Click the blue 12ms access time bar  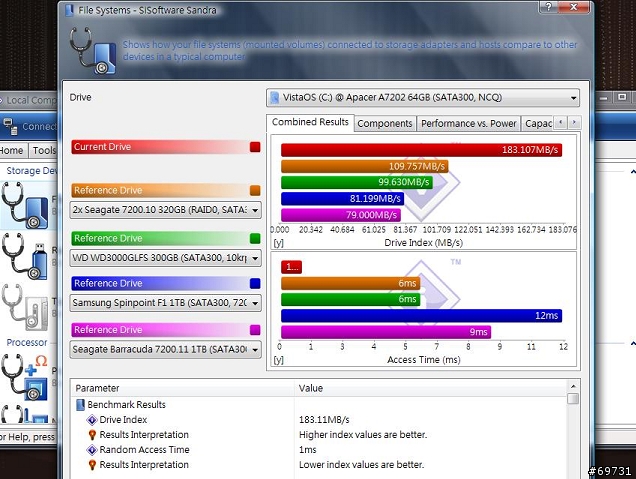tap(421, 316)
